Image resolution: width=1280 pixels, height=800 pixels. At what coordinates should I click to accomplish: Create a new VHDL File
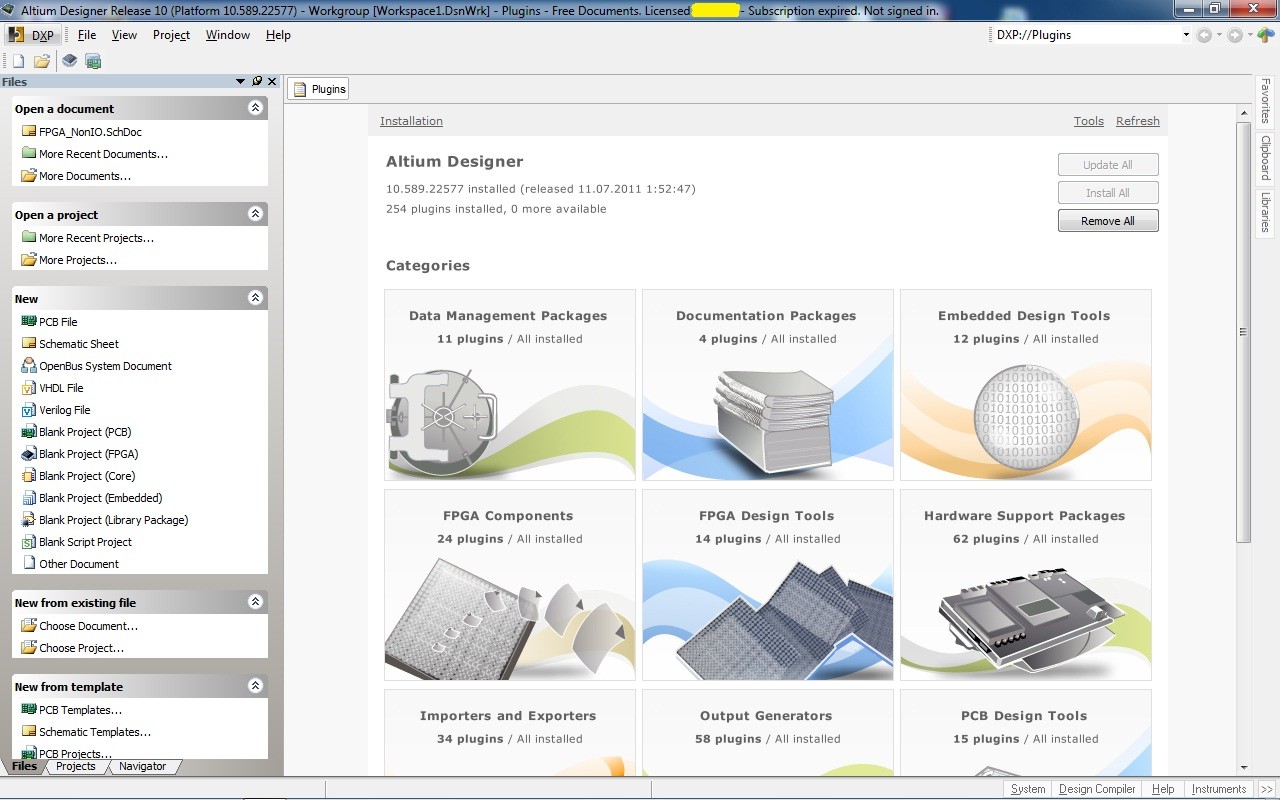click(x=53, y=388)
